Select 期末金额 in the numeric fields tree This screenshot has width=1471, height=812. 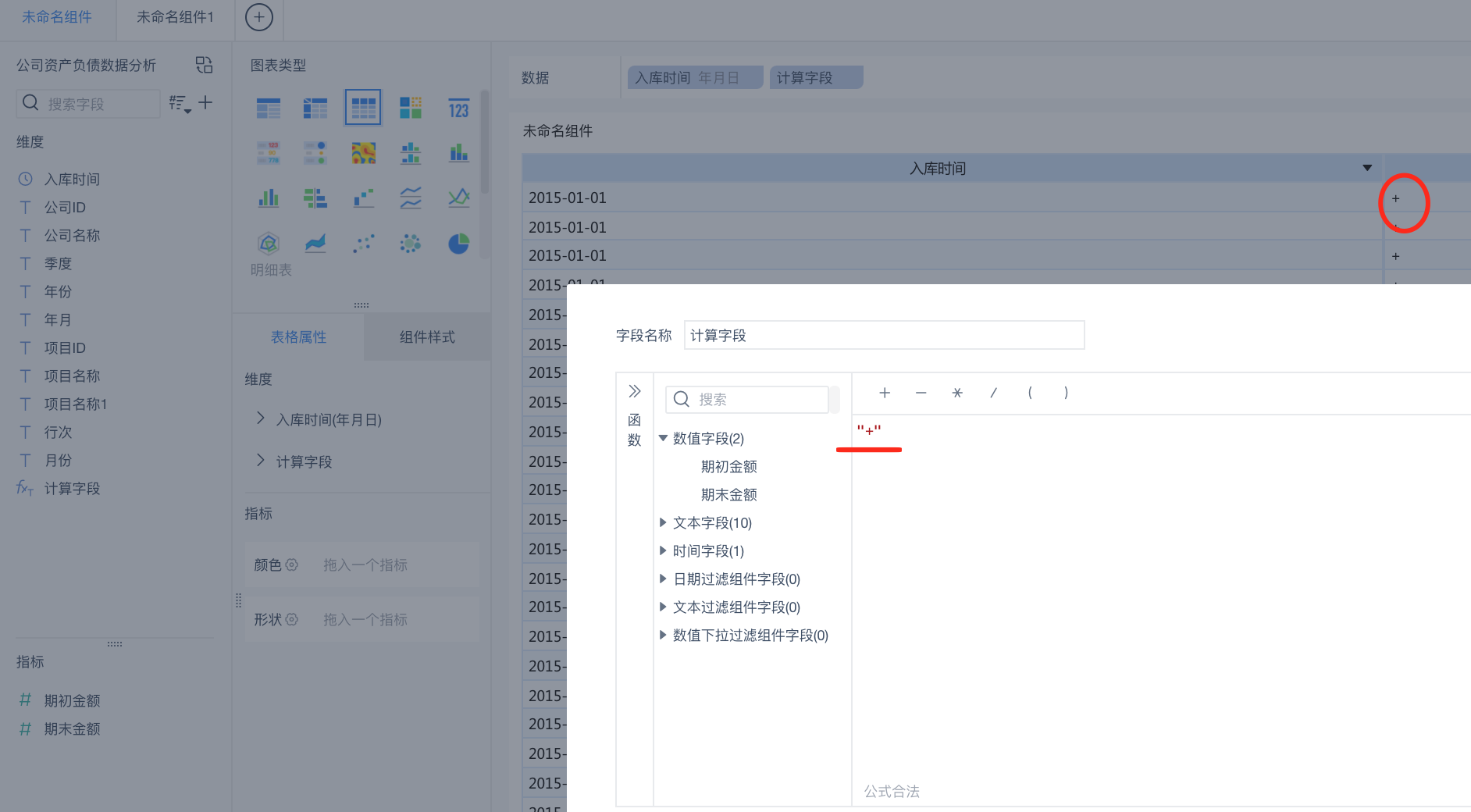[728, 494]
